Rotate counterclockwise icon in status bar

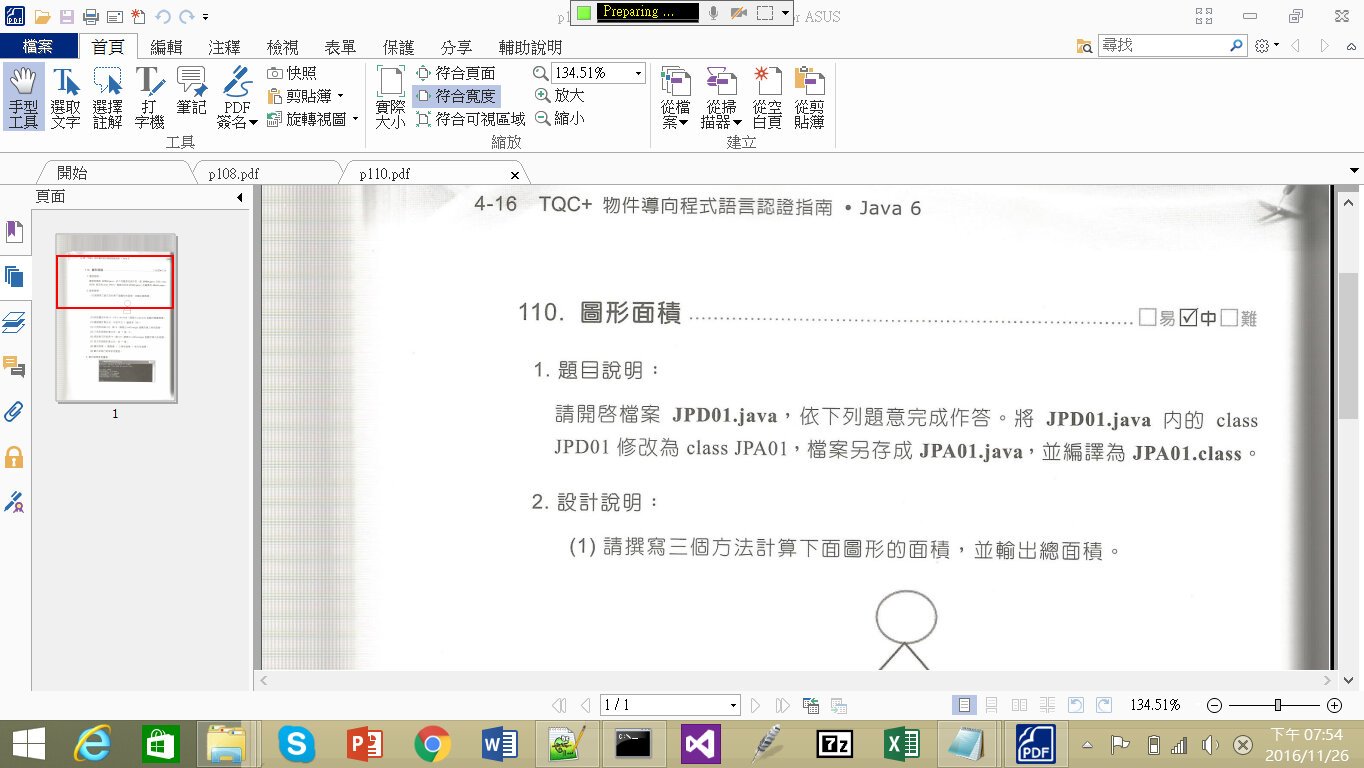[1076, 705]
